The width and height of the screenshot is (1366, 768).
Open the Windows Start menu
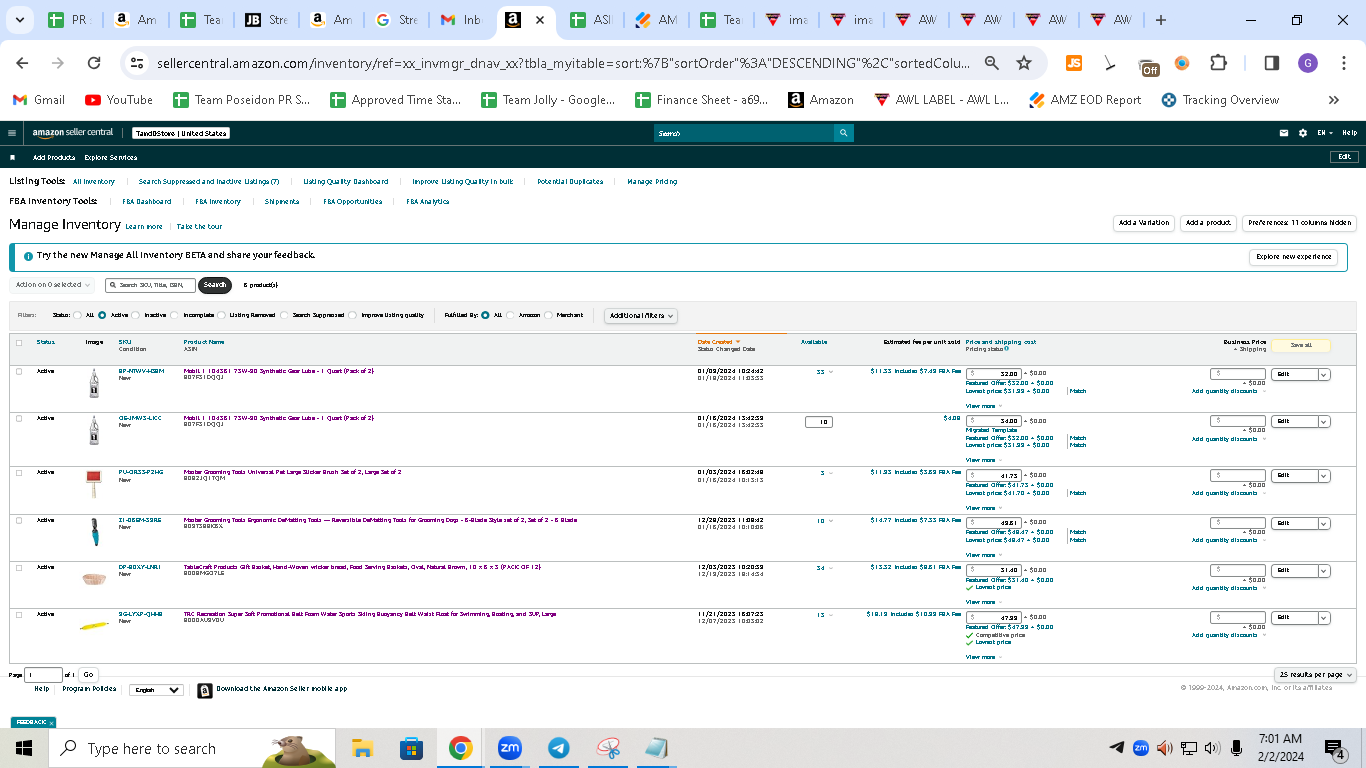pyautogui.click(x=24, y=748)
